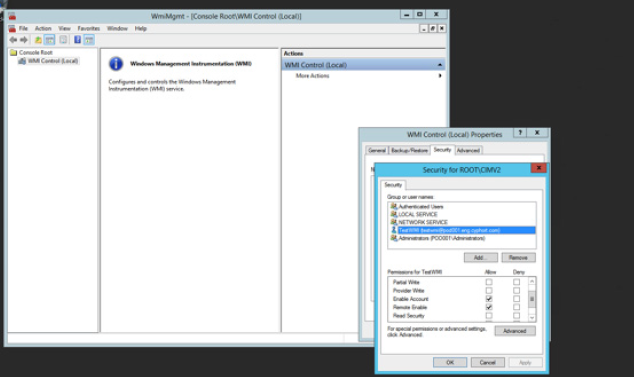Switch to the Backup/Restore tab
The width and height of the screenshot is (636, 378).
409,150
